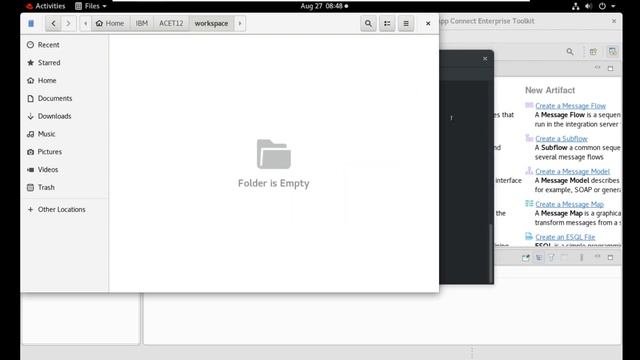Click Open Perspective icon in Toolkit

(593, 52)
